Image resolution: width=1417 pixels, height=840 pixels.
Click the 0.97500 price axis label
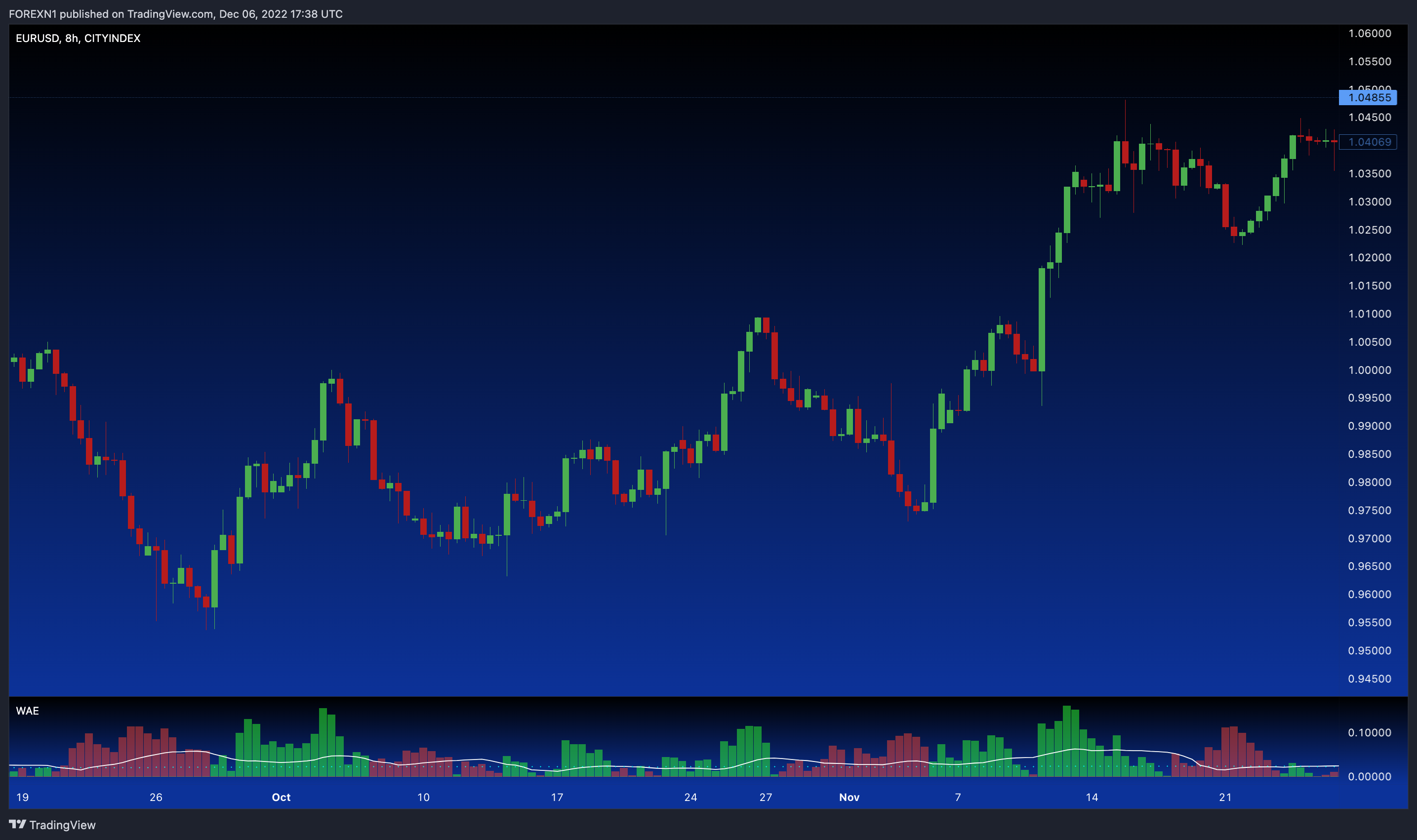pyautogui.click(x=1370, y=511)
